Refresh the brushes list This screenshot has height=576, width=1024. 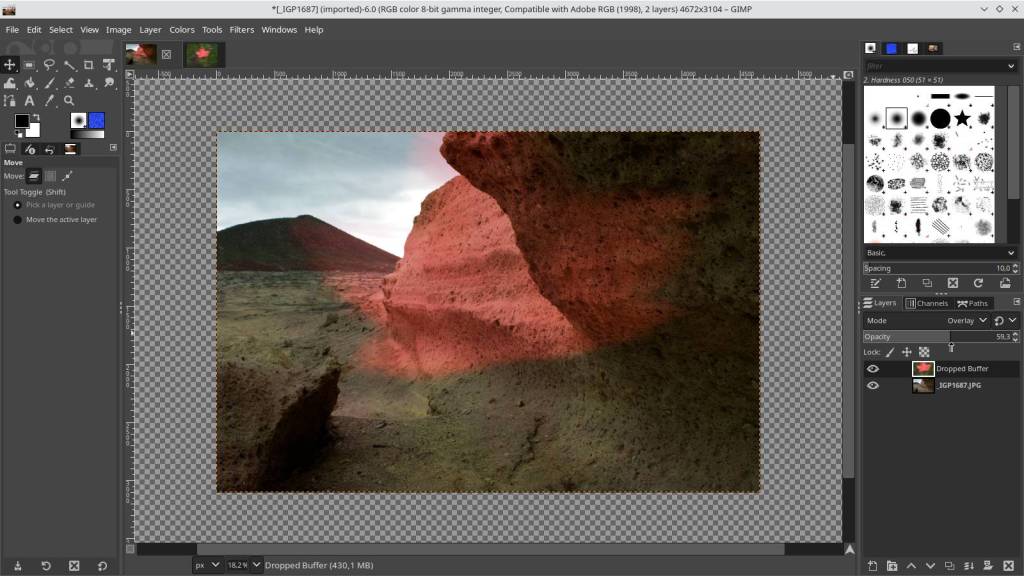(978, 283)
